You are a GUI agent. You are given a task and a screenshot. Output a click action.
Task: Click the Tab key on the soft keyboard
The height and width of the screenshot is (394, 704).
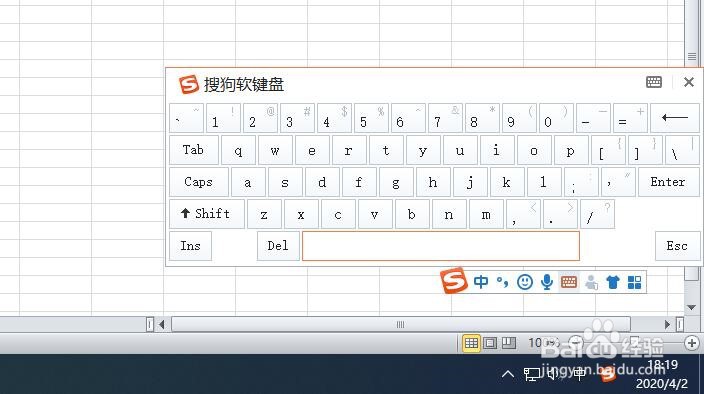[x=194, y=150]
